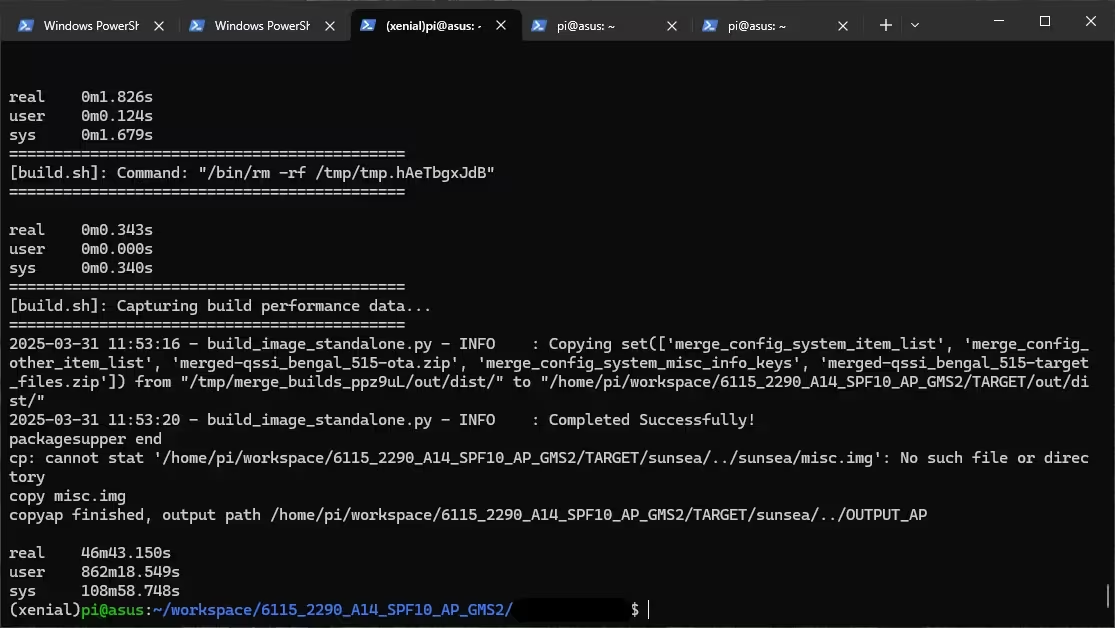Click at the shell prompt cursor after $
1115x628 pixels.
[x=649, y=610]
